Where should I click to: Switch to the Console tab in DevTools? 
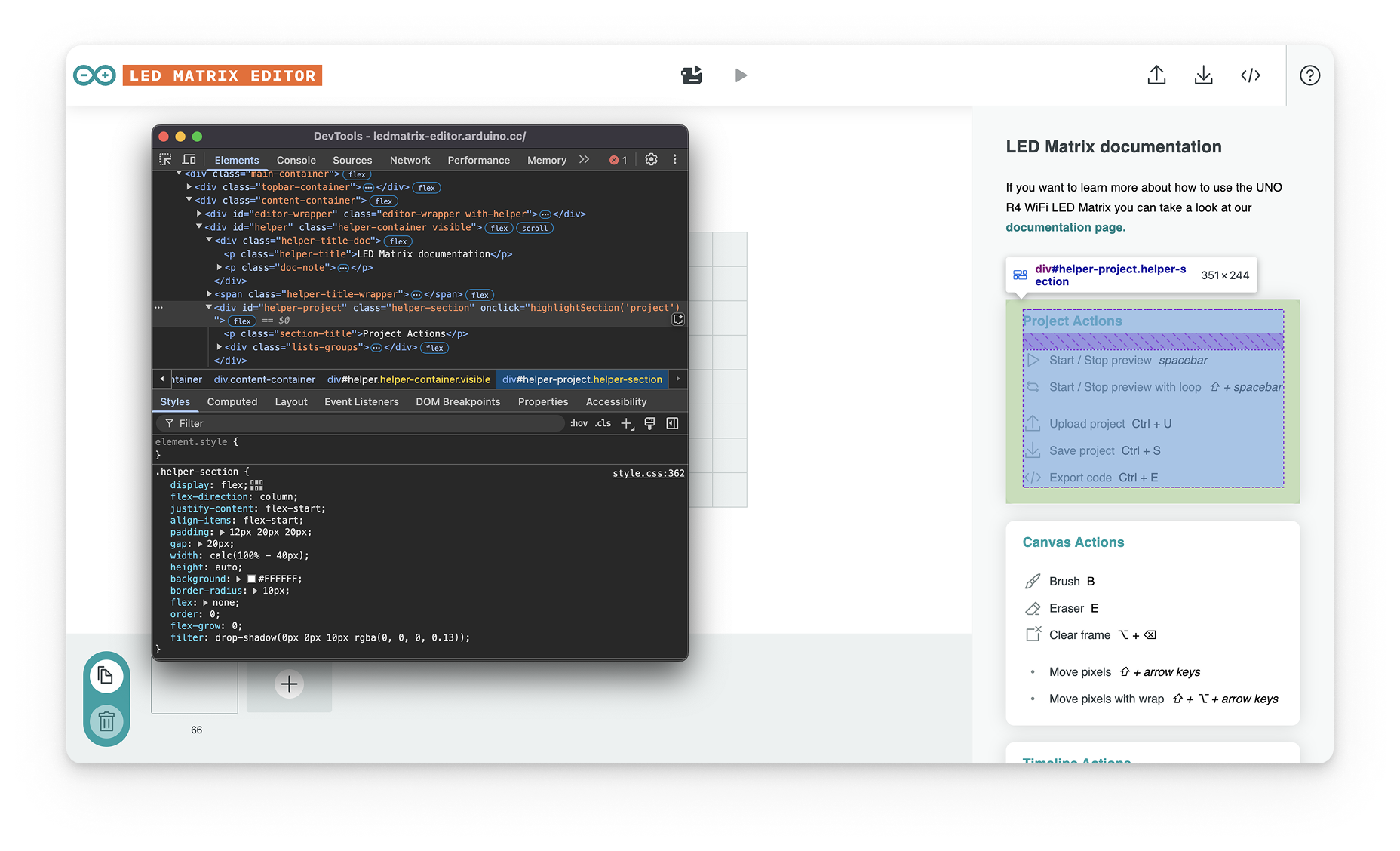[296, 160]
